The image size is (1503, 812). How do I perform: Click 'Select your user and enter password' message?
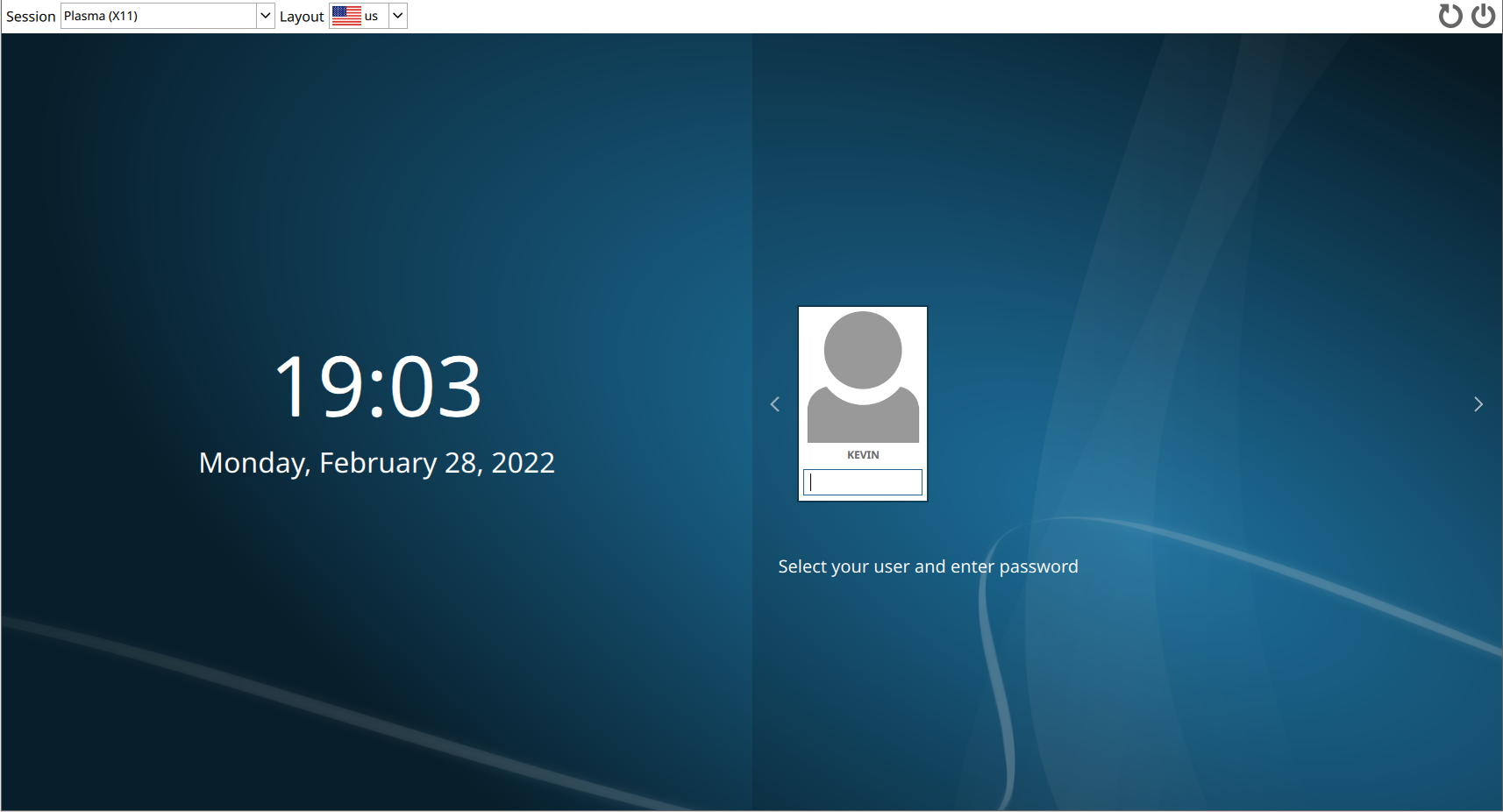pyautogui.click(x=929, y=567)
